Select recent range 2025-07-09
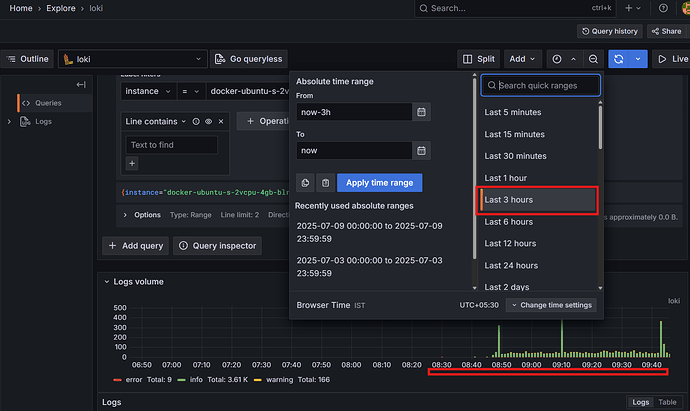The image size is (690, 411). (x=370, y=232)
